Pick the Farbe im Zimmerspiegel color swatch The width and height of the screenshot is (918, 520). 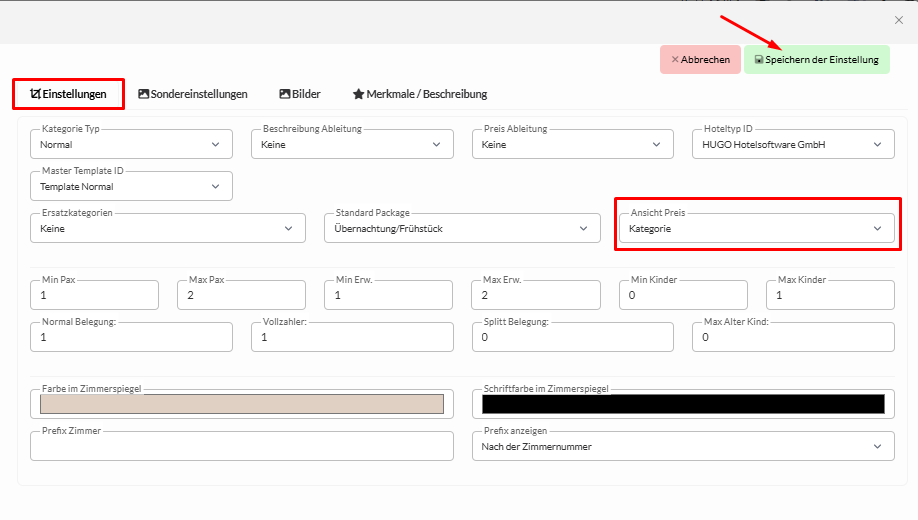pos(241,404)
